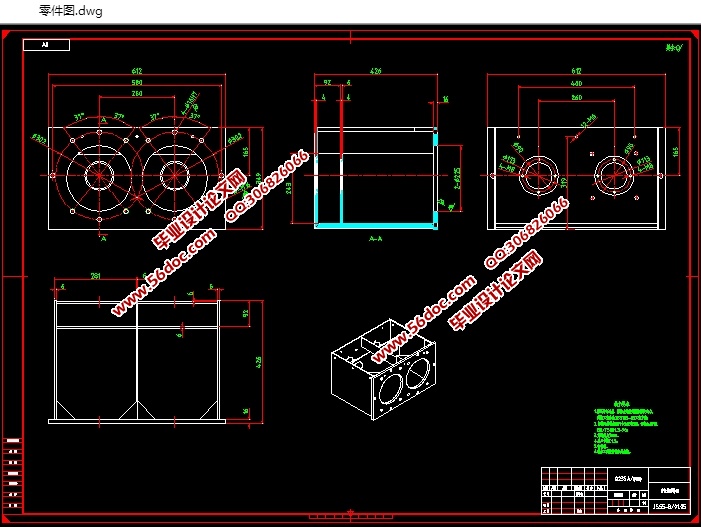Select the cyan right-side flange in section view

point(436,178)
